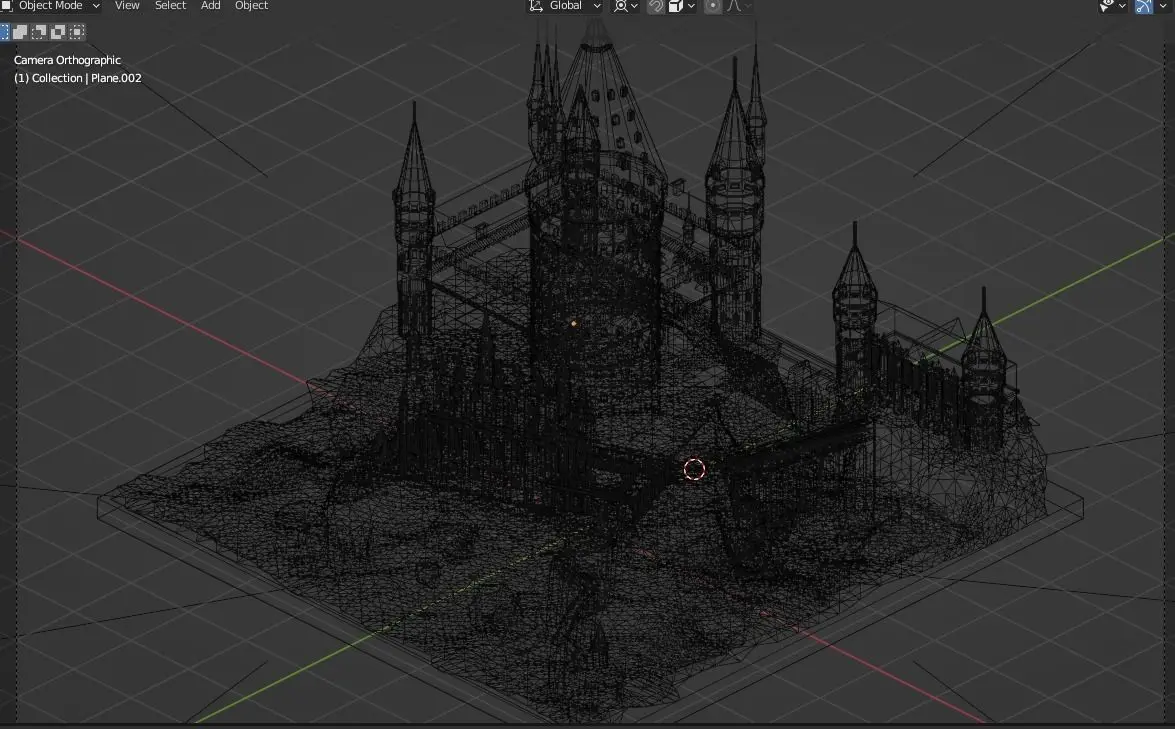The height and width of the screenshot is (729, 1175).
Task: Open the Object Mode dropdown
Action: tap(51, 5)
